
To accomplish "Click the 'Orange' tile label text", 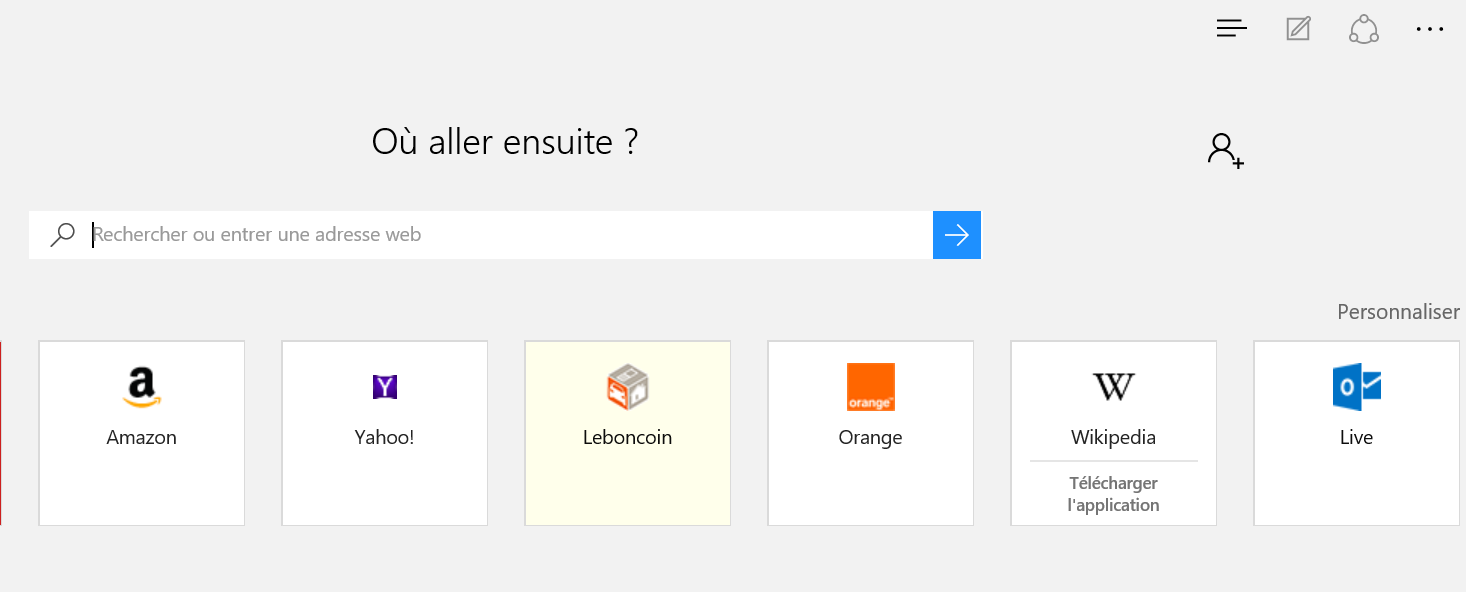I will point(870,438).
